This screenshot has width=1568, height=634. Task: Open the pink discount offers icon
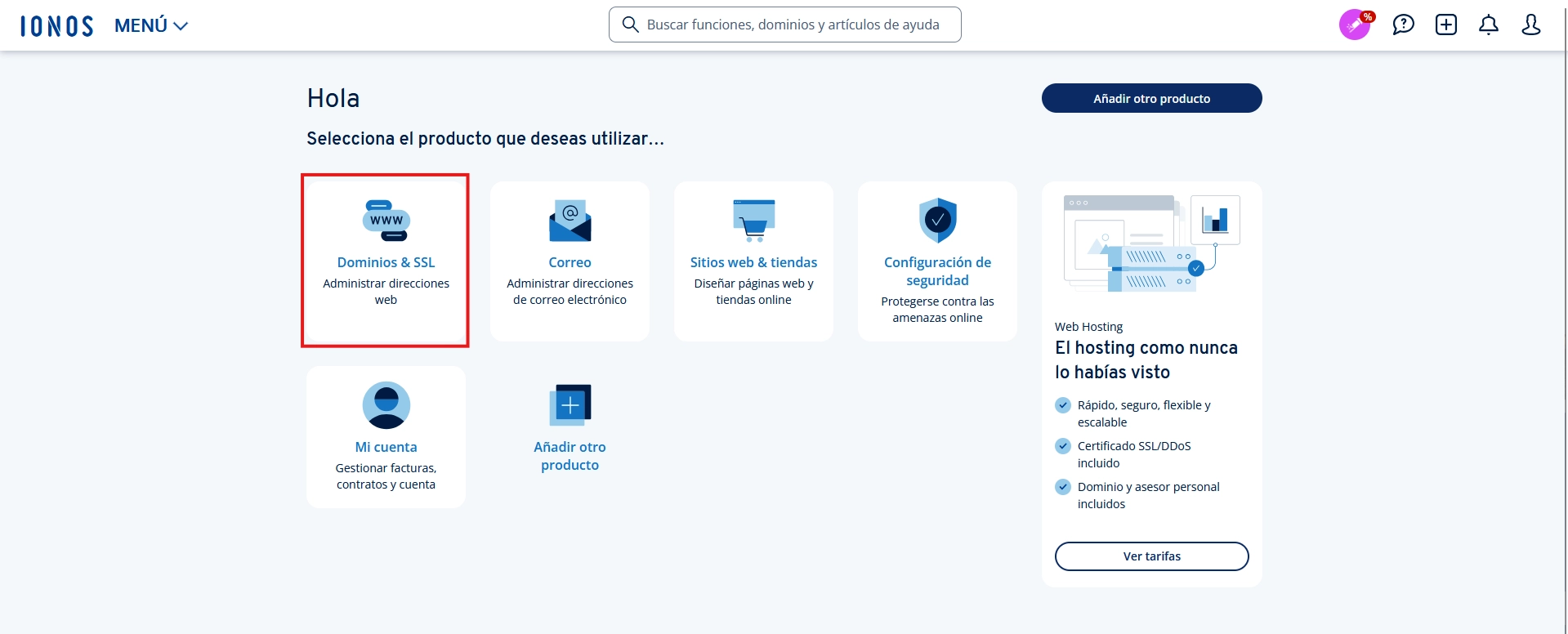pyautogui.click(x=1355, y=25)
